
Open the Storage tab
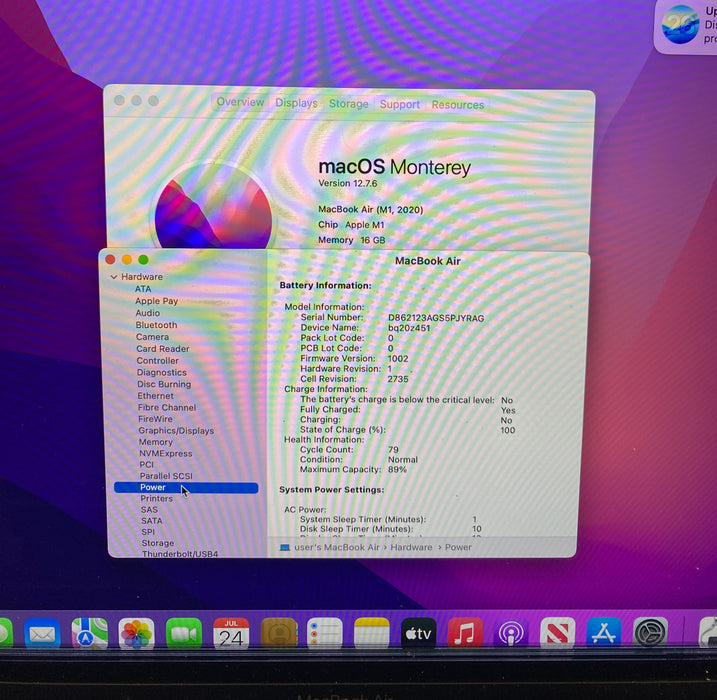[348, 104]
